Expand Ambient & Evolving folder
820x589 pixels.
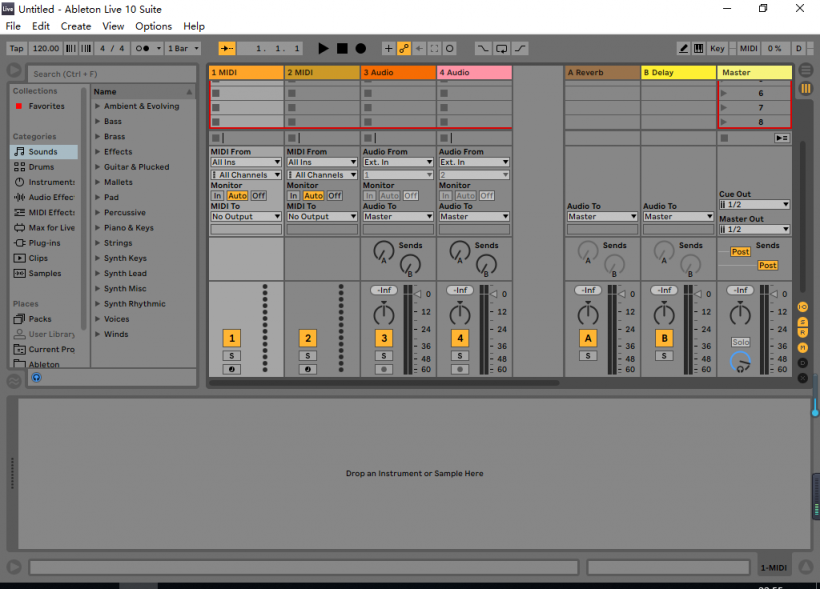pos(98,106)
